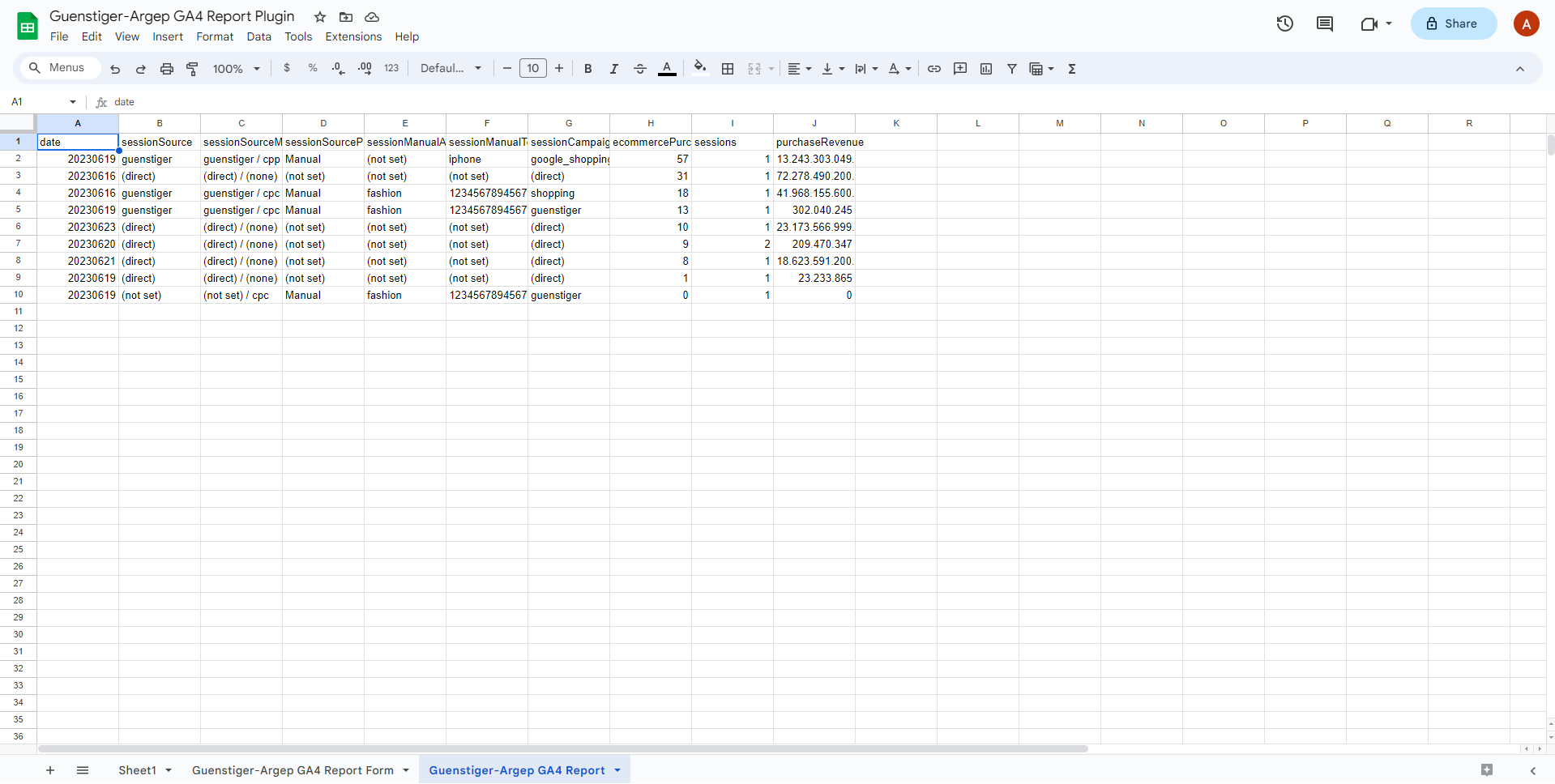Select column J header

[x=814, y=123]
